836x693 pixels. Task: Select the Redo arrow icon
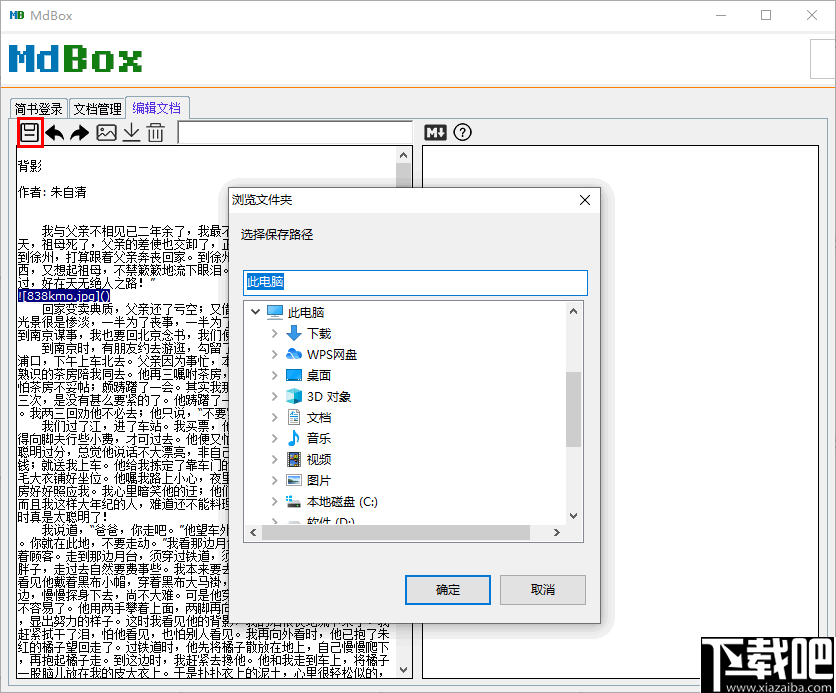(x=80, y=131)
